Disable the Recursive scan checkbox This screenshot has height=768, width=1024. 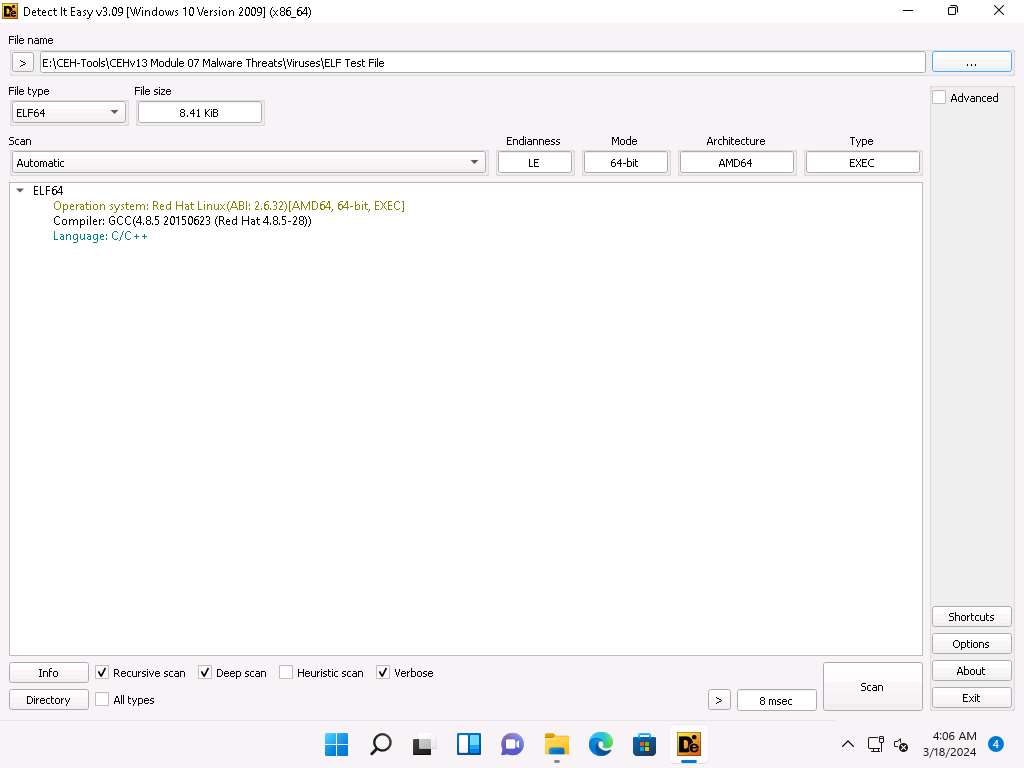pyautogui.click(x=102, y=673)
